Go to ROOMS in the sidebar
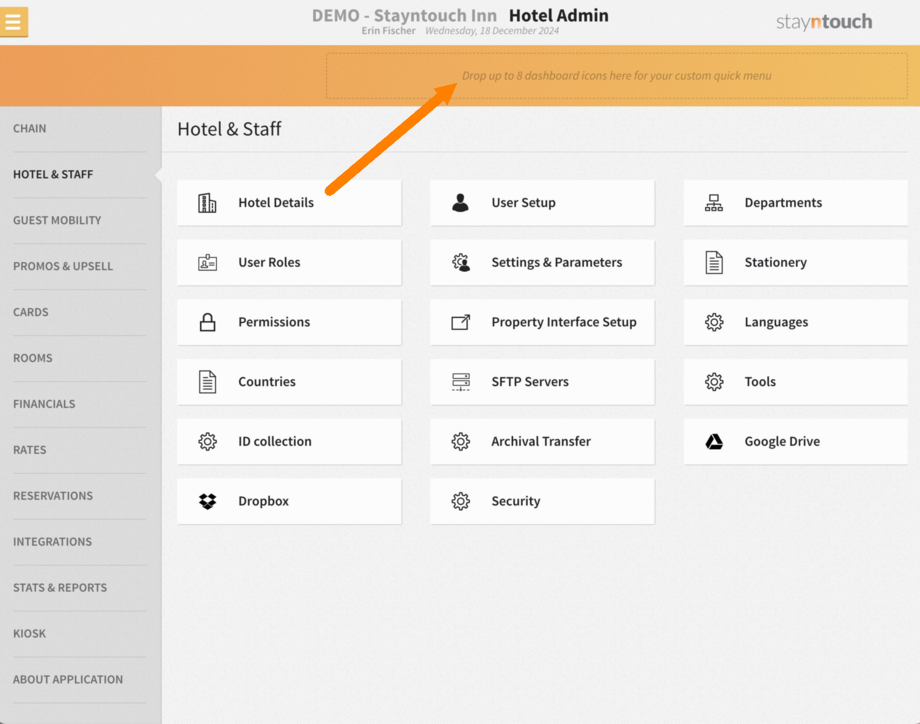 [x=33, y=358]
